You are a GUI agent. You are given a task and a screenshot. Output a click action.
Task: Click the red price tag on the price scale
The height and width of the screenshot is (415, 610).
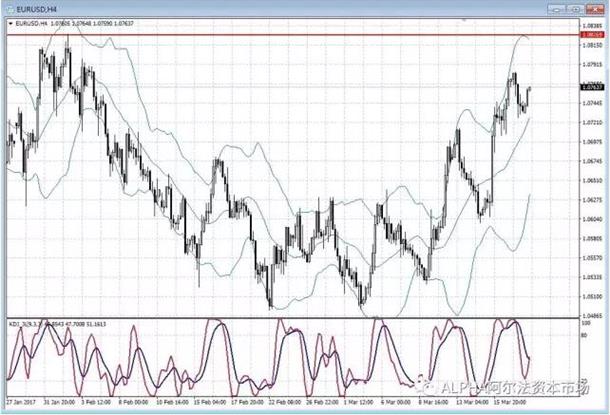click(592, 35)
